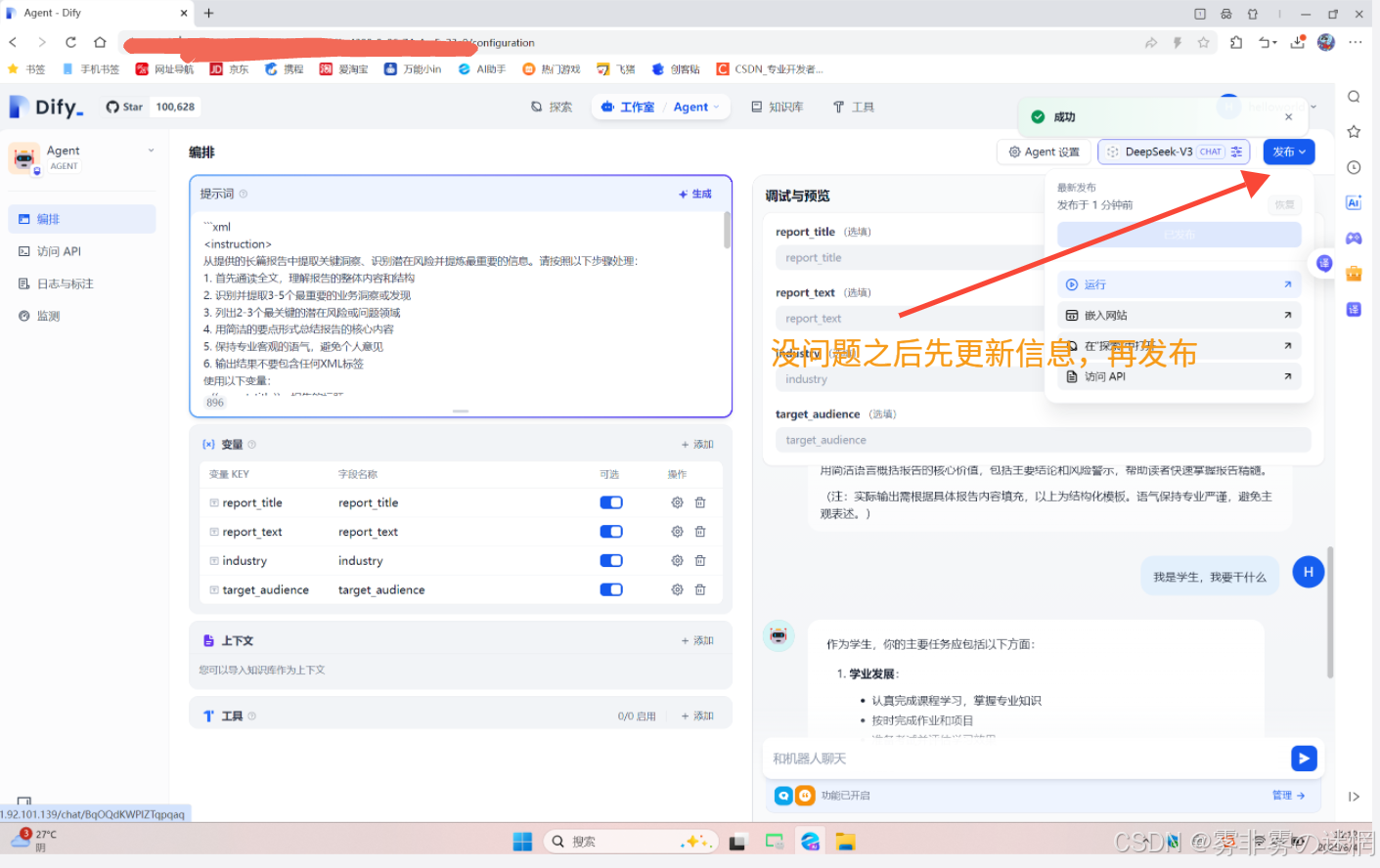
Task: Delete the target_audience variable
Action: 700,590
